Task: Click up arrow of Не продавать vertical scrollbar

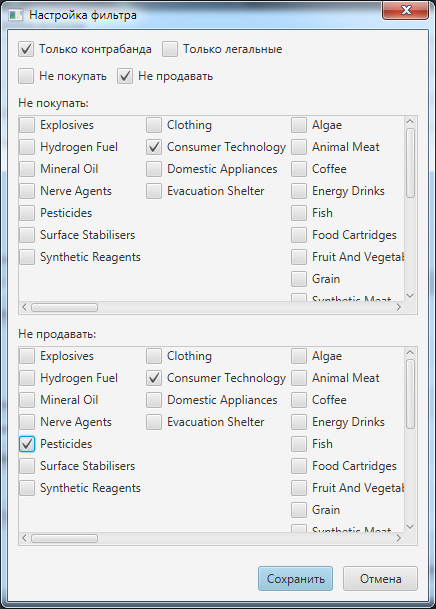Action: (x=410, y=352)
